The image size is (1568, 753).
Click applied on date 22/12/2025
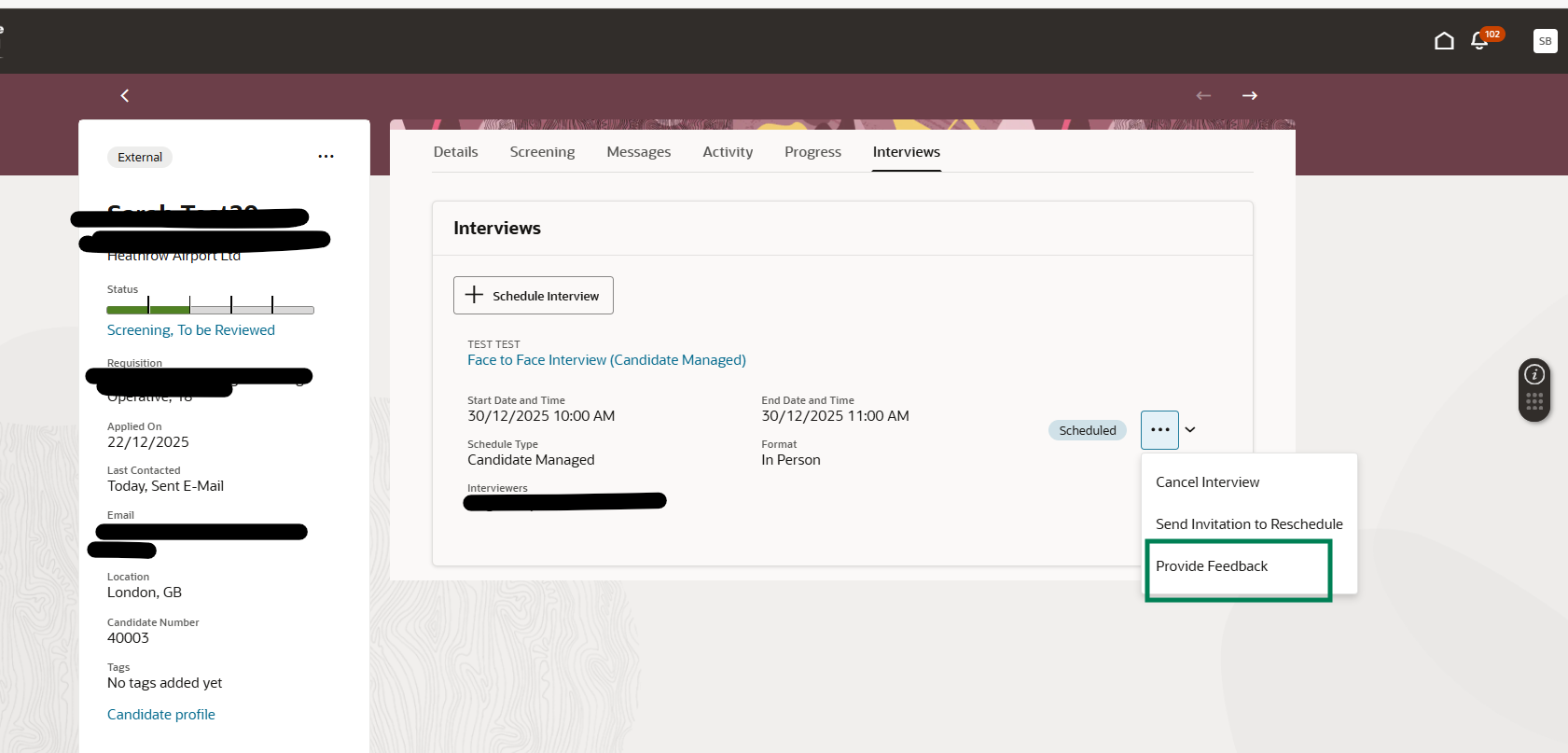tap(148, 442)
